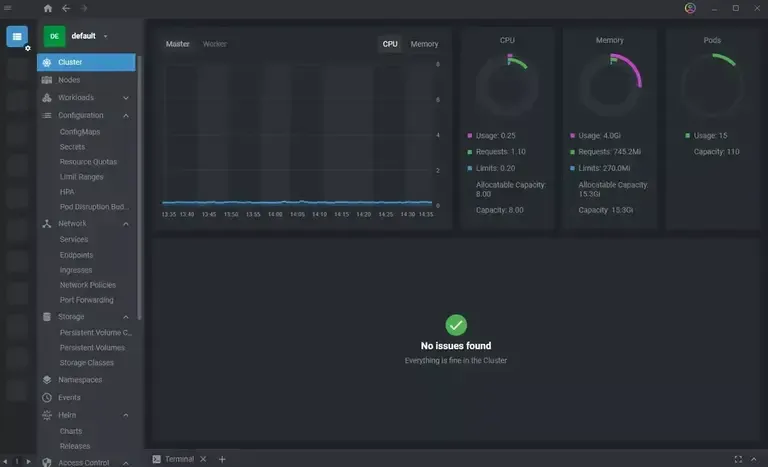Go to home via house icon
The image size is (768, 467).
pos(48,8)
